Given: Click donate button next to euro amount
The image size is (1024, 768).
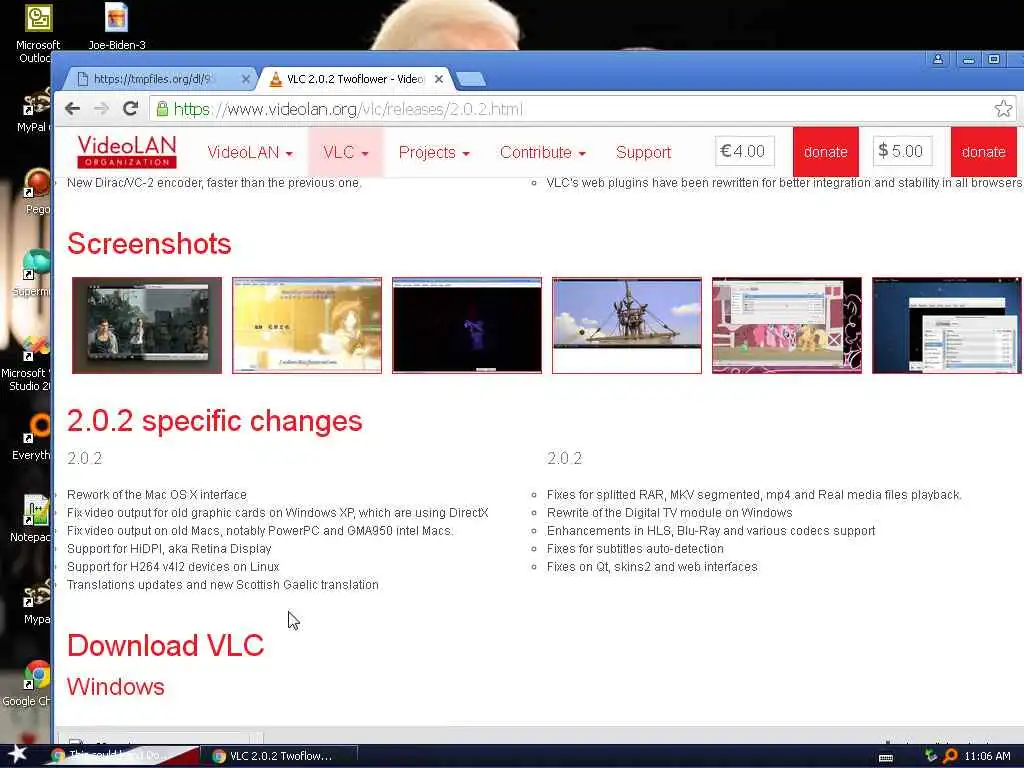Looking at the screenshot, I should tap(825, 152).
